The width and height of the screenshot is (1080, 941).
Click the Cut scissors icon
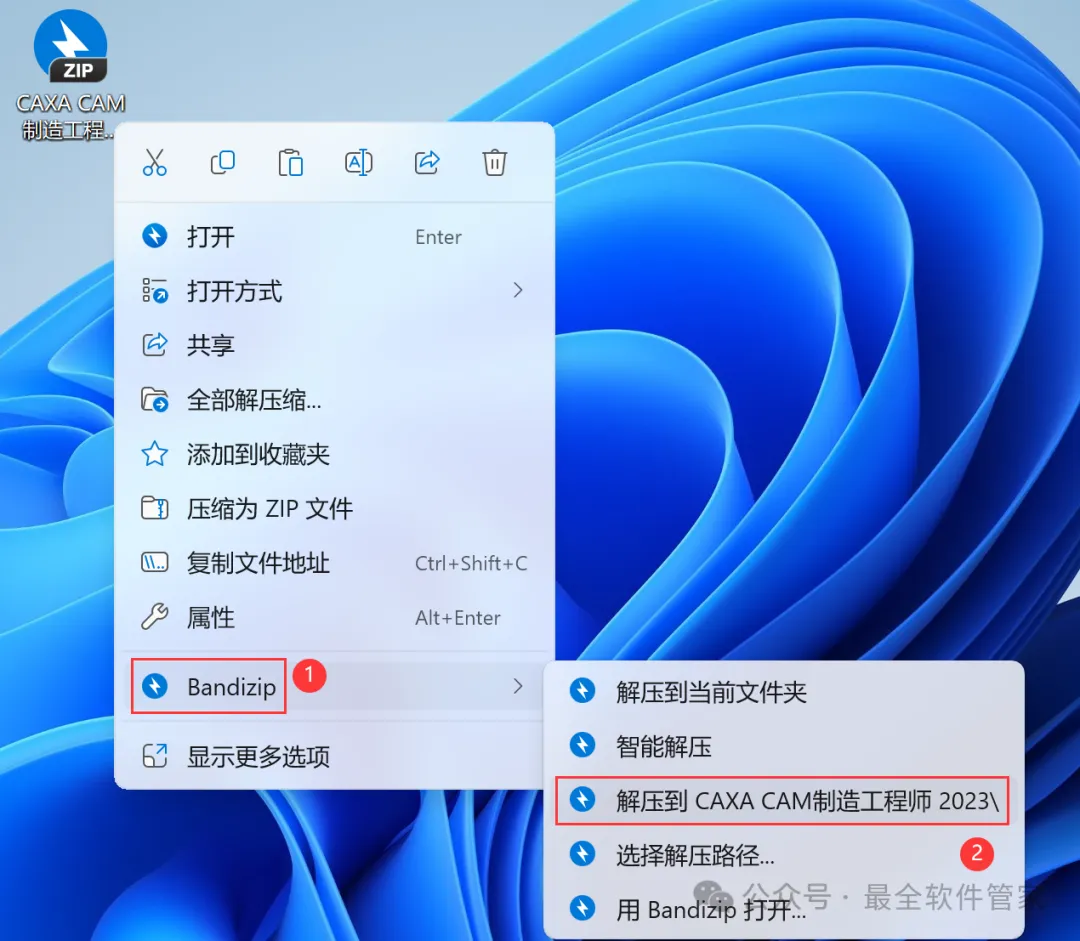[x=154, y=163]
